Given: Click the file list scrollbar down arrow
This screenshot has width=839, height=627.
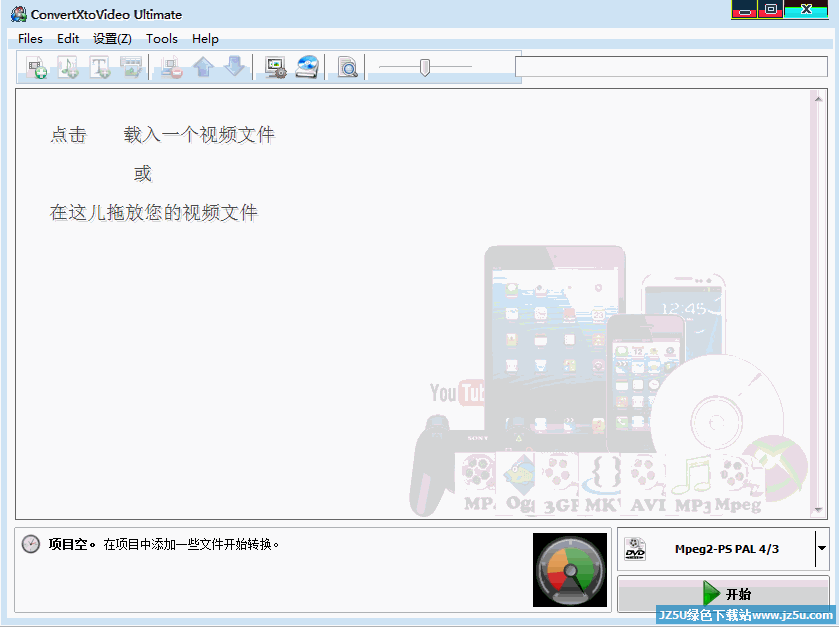Looking at the screenshot, I should click(818, 509).
